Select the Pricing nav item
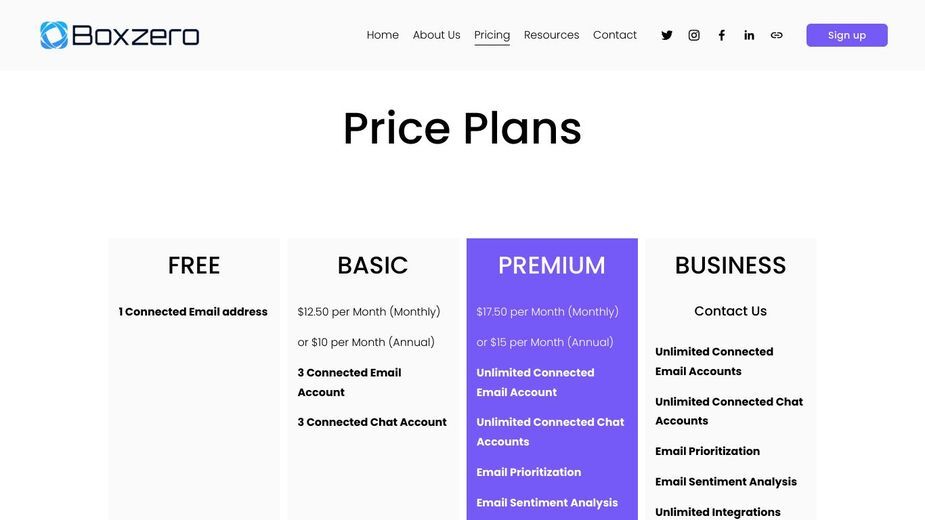This screenshot has width=925, height=520. (x=492, y=35)
